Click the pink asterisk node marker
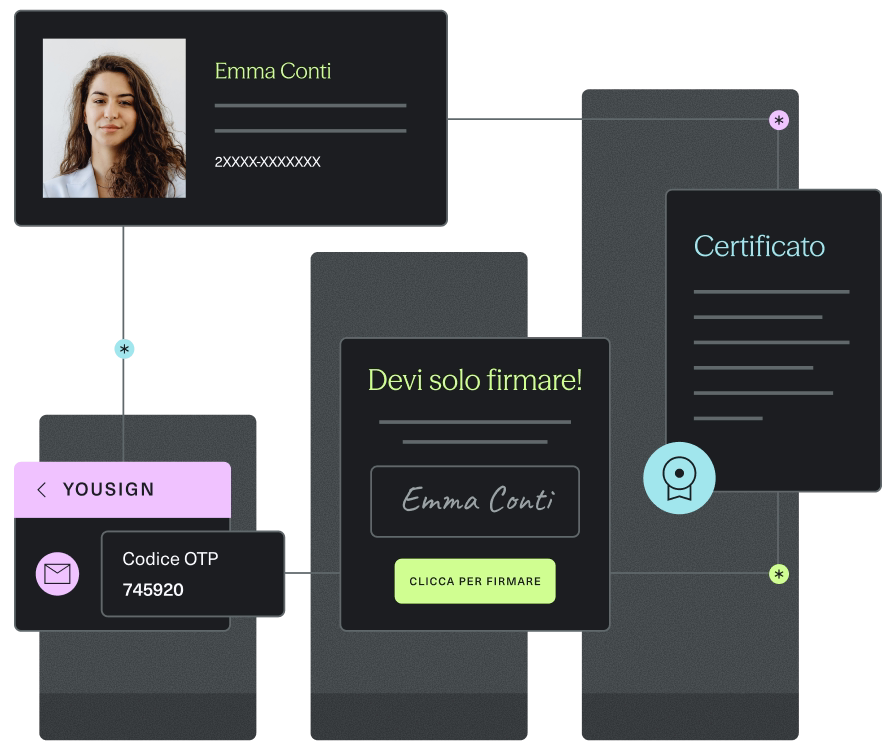This screenshot has width=896, height=750. tap(778, 120)
